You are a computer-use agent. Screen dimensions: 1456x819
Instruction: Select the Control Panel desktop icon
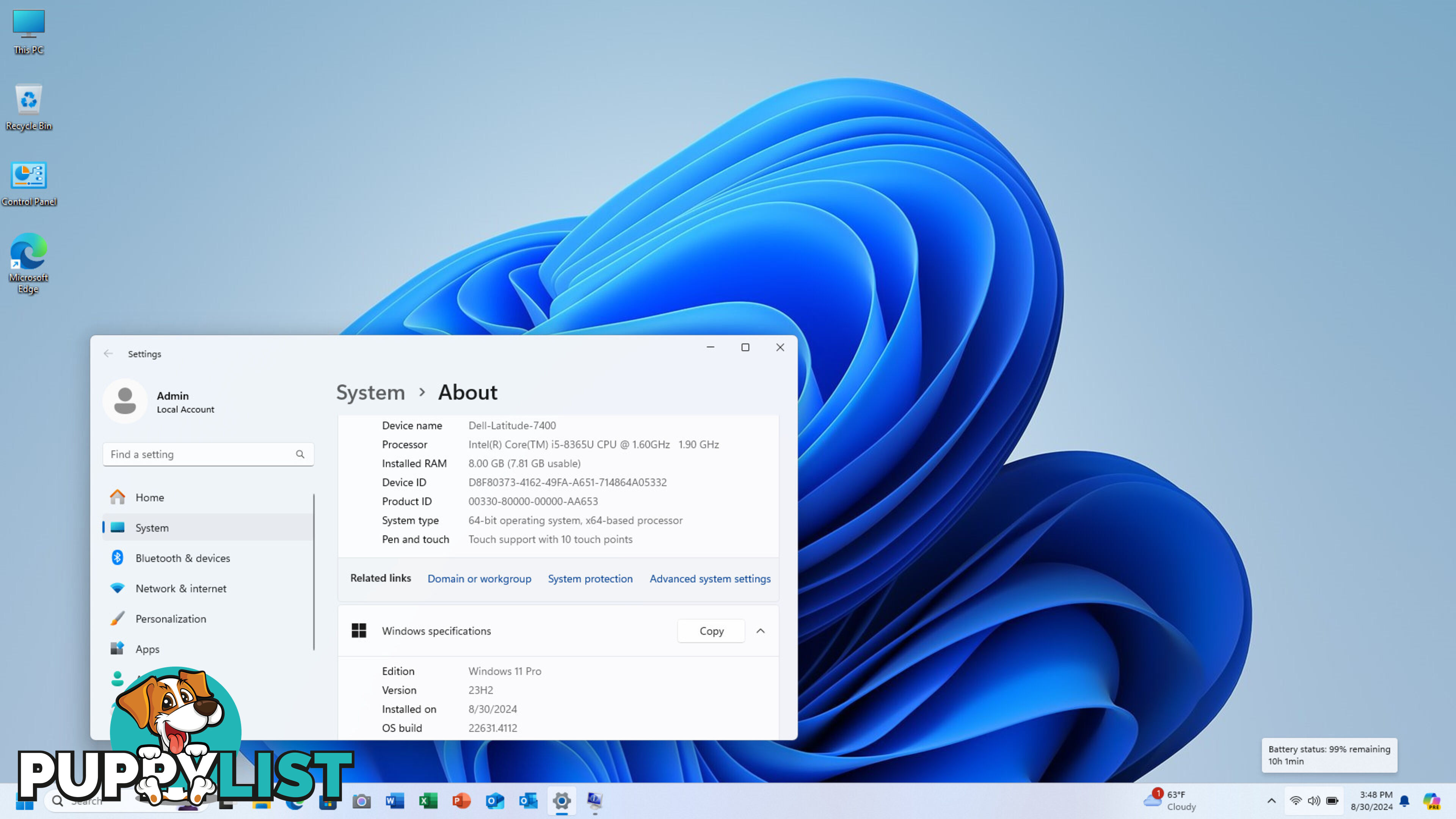pos(29,184)
